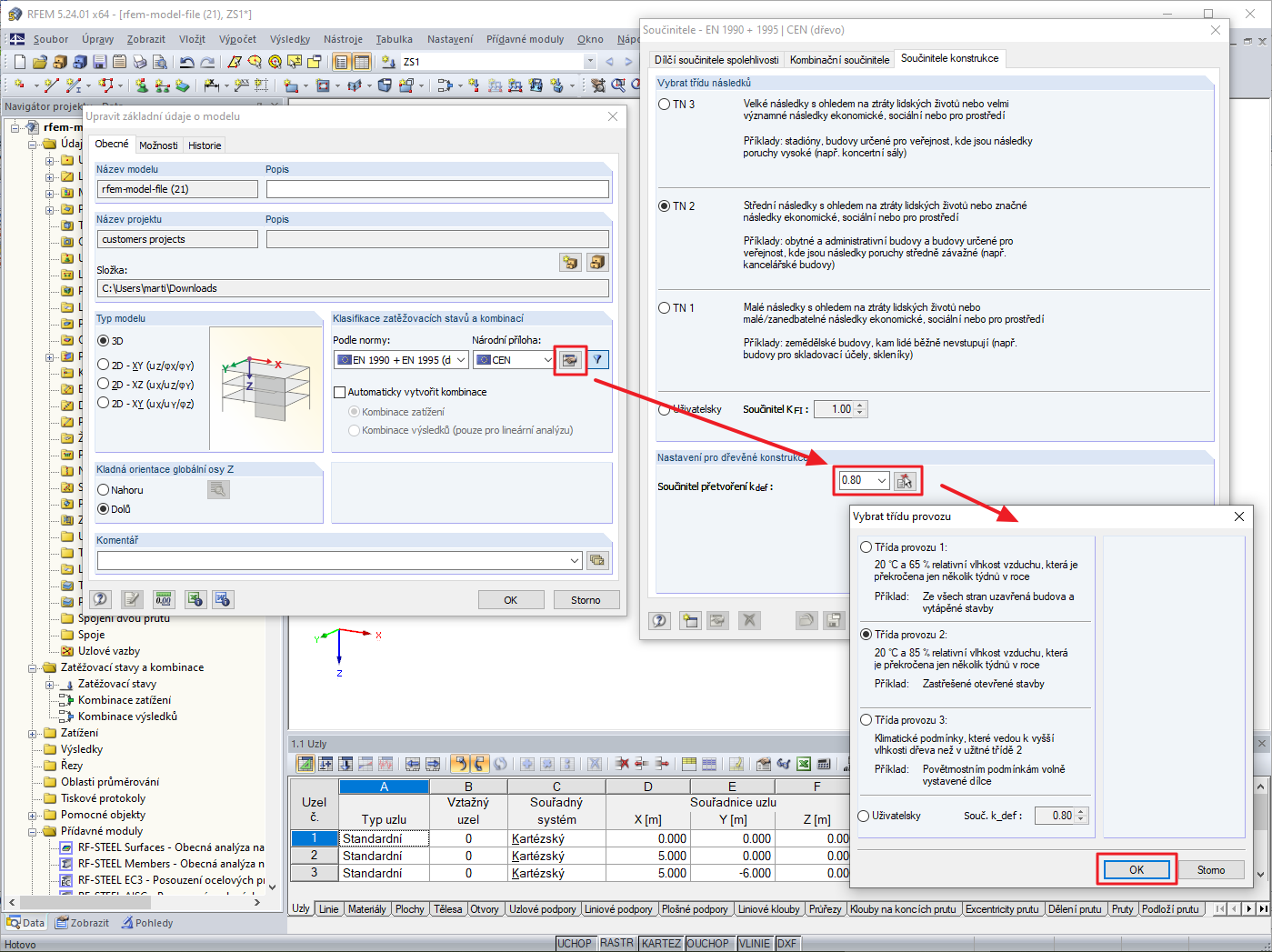
Task: Switch to Dílčí součinitele spolehlivosti tab
Action: pyautogui.click(x=716, y=60)
